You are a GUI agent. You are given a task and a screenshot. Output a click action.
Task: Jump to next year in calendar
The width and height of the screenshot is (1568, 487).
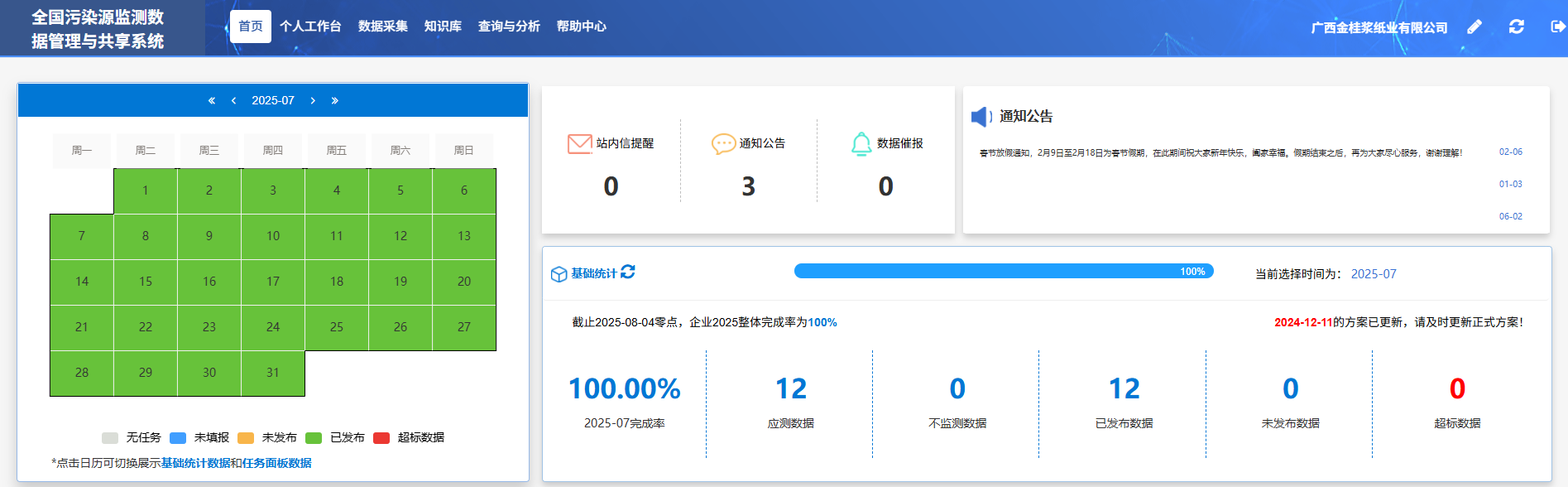tap(334, 100)
